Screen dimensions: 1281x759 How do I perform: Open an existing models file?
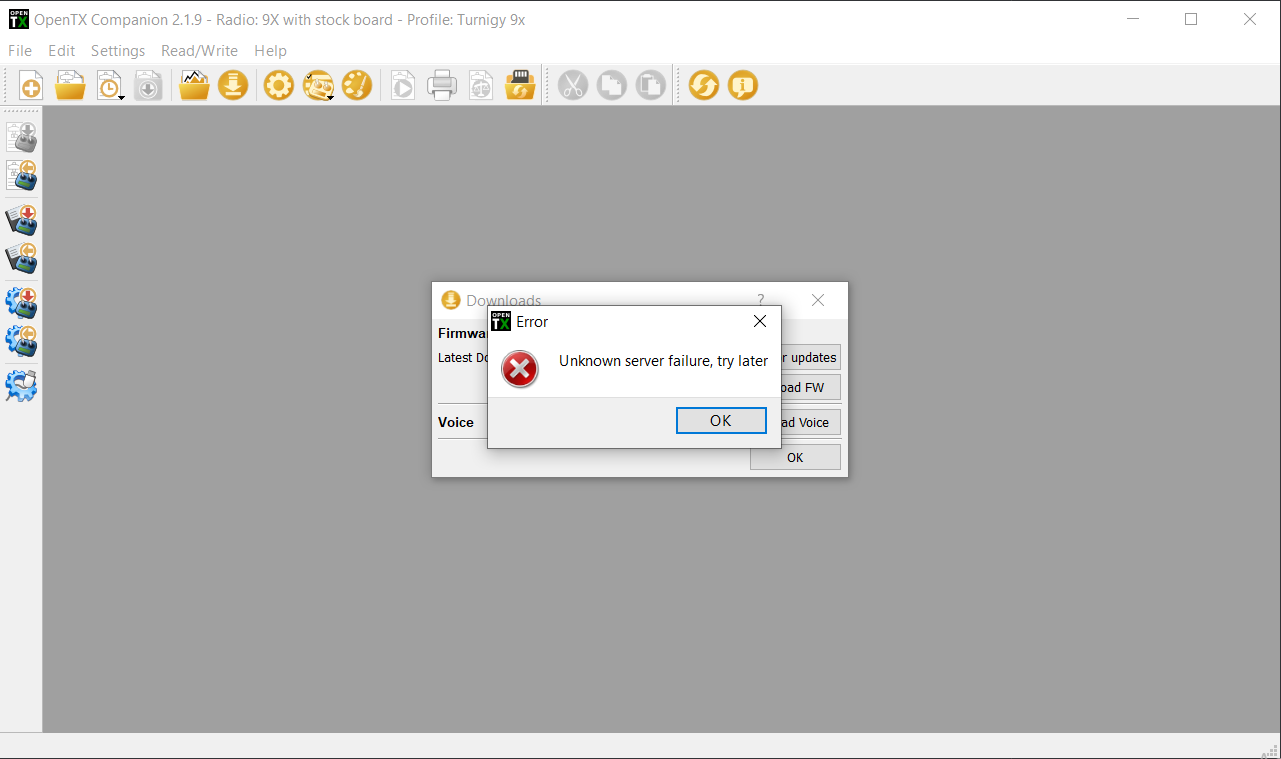69,85
